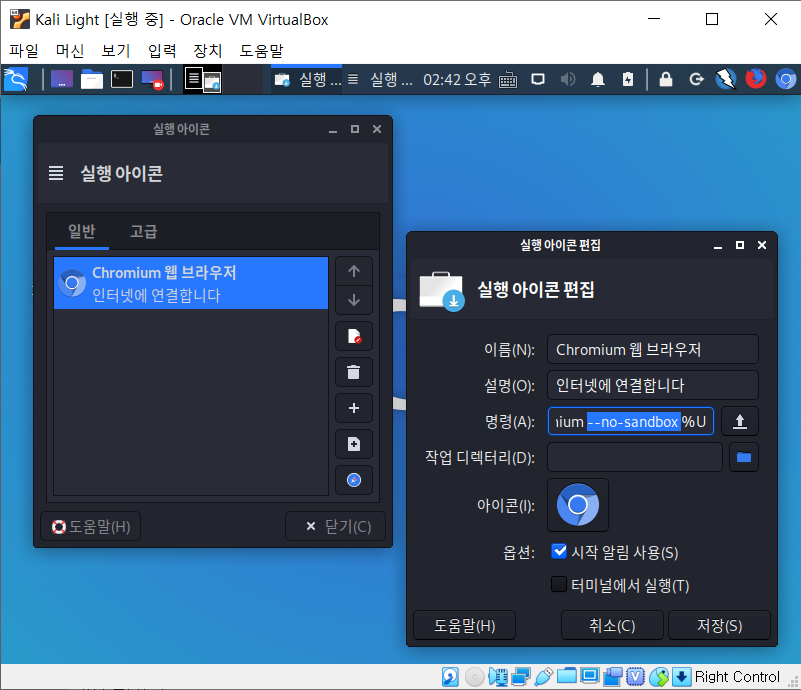Open the on-screen keyboard tray icon

tap(508, 80)
